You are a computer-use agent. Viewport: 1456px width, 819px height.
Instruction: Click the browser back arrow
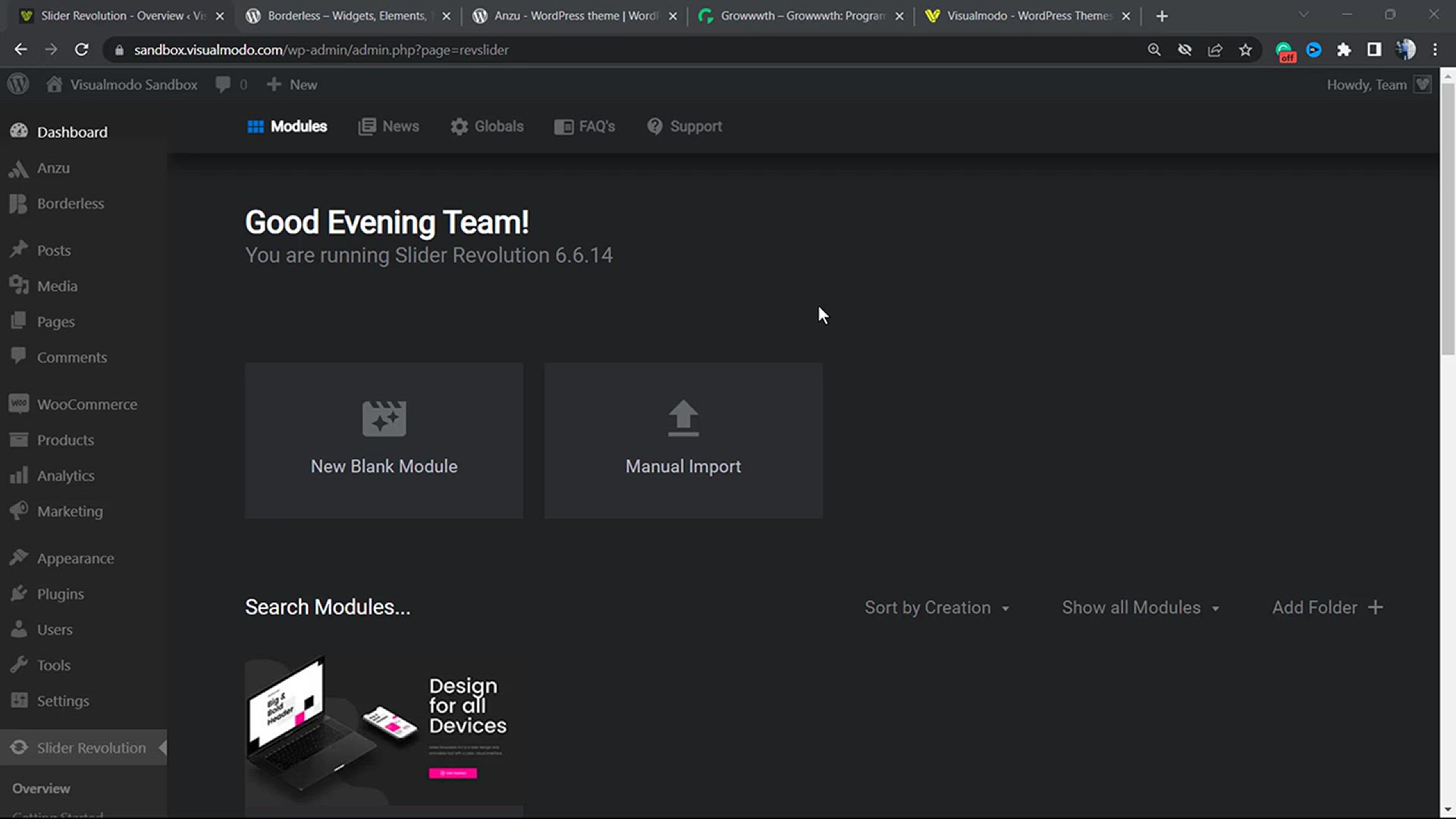[20, 49]
